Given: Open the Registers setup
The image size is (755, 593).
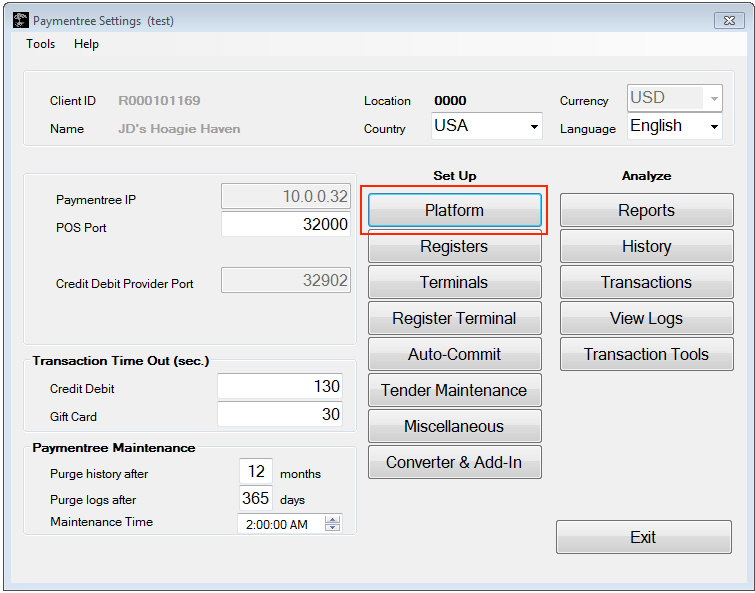Looking at the screenshot, I should point(455,246).
